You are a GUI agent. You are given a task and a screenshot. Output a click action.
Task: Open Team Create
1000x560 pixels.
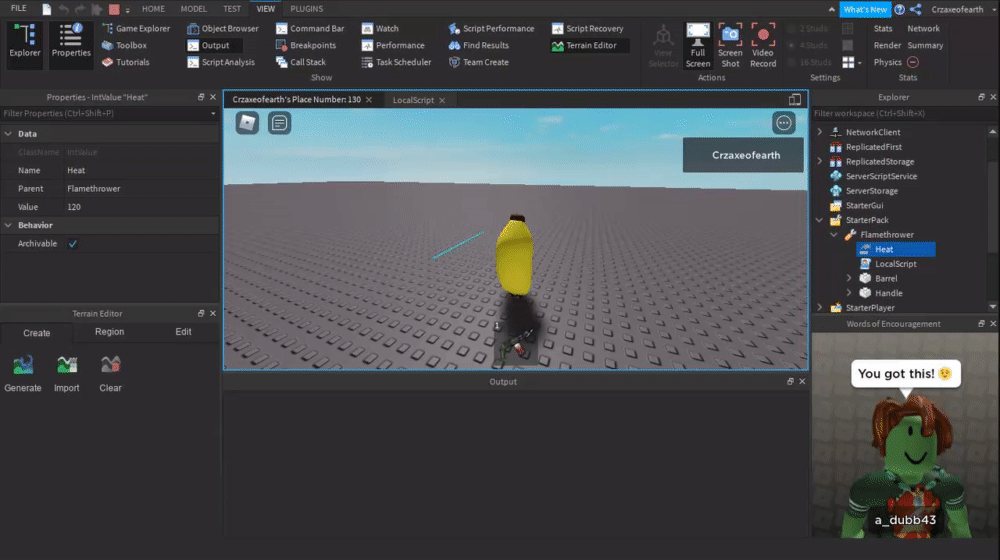pyautogui.click(x=478, y=62)
